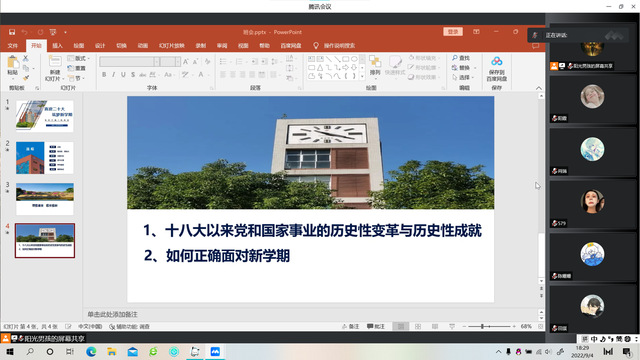Click the Sign in (登录) button
The image size is (640, 360).
(453, 32)
